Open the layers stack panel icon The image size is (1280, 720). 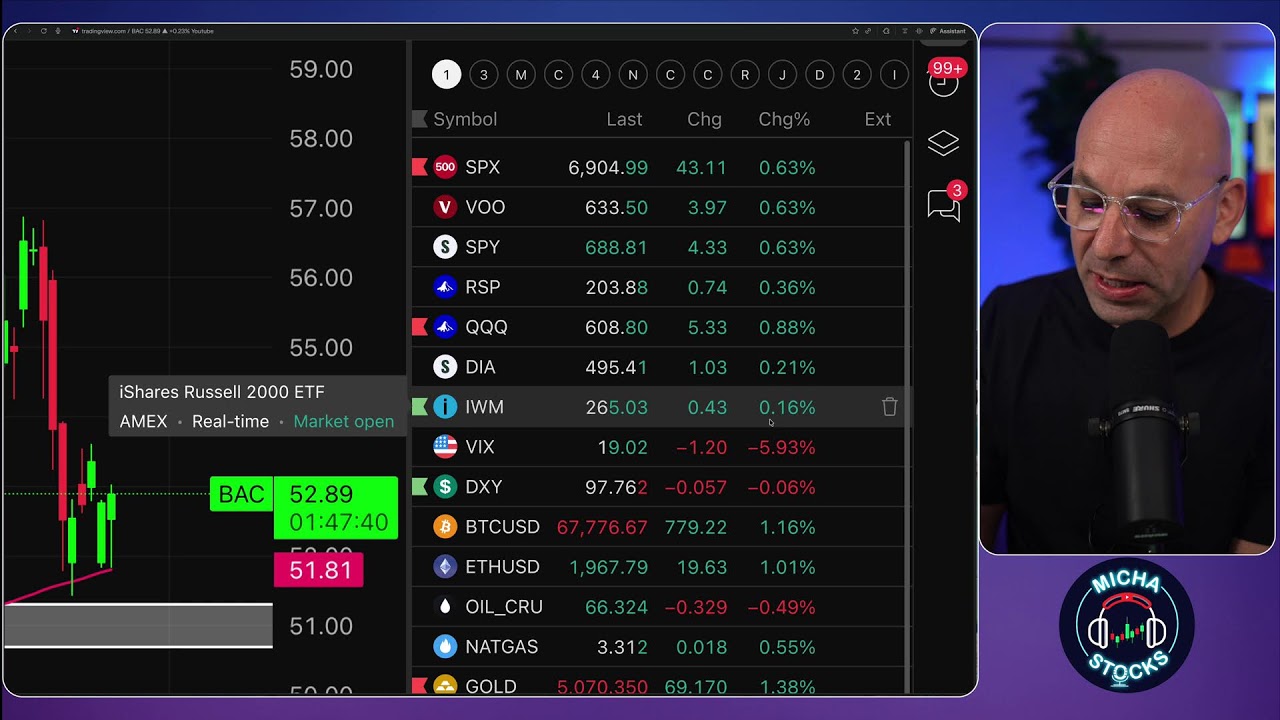[x=943, y=143]
